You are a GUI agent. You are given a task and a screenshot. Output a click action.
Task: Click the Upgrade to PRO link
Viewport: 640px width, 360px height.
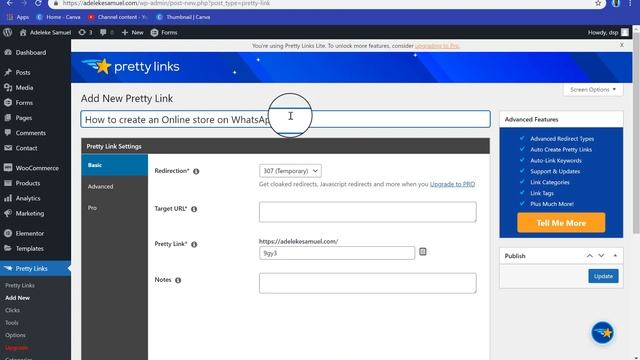tap(452, 184)
